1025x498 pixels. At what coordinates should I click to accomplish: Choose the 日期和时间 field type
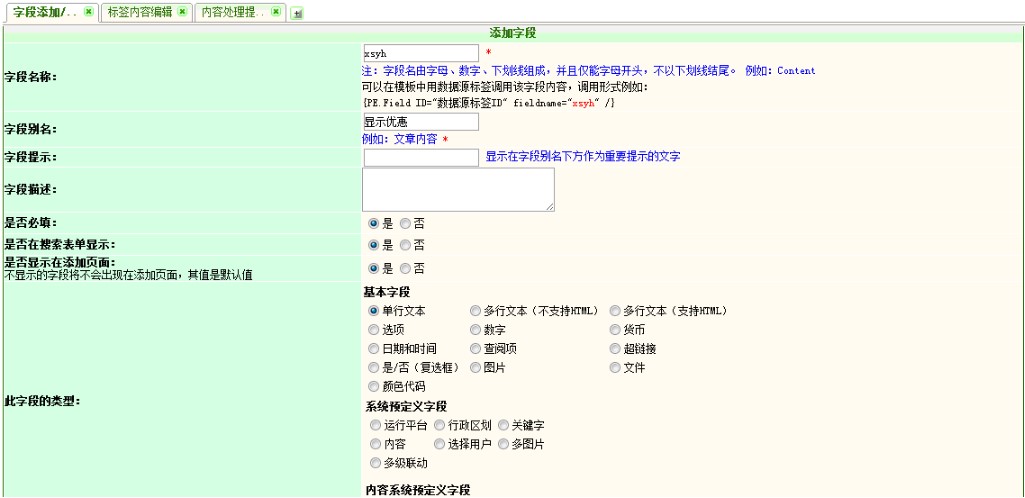[x=373, y=348]
